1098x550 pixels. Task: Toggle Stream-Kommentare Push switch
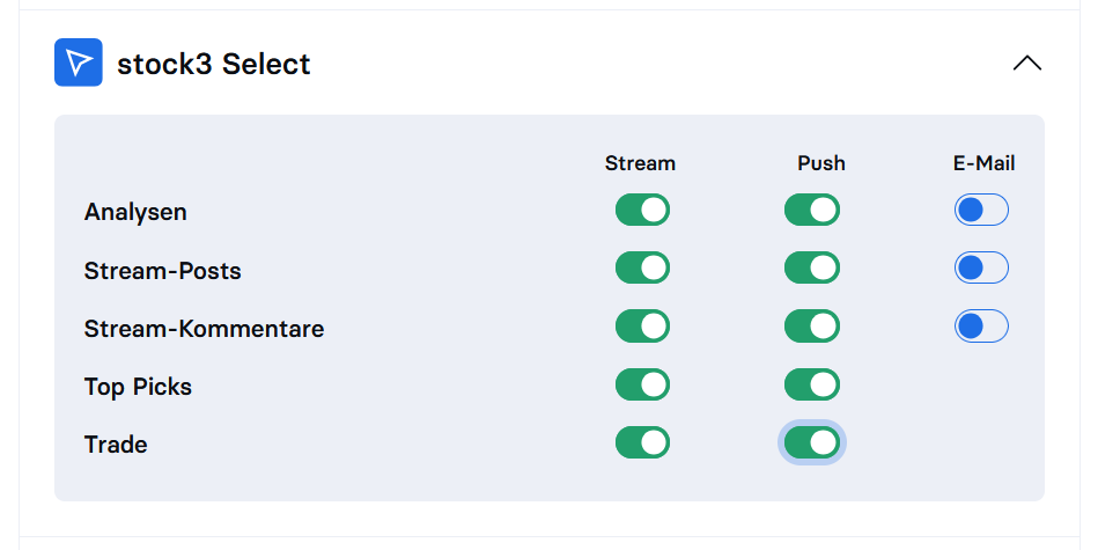[812, 326]
